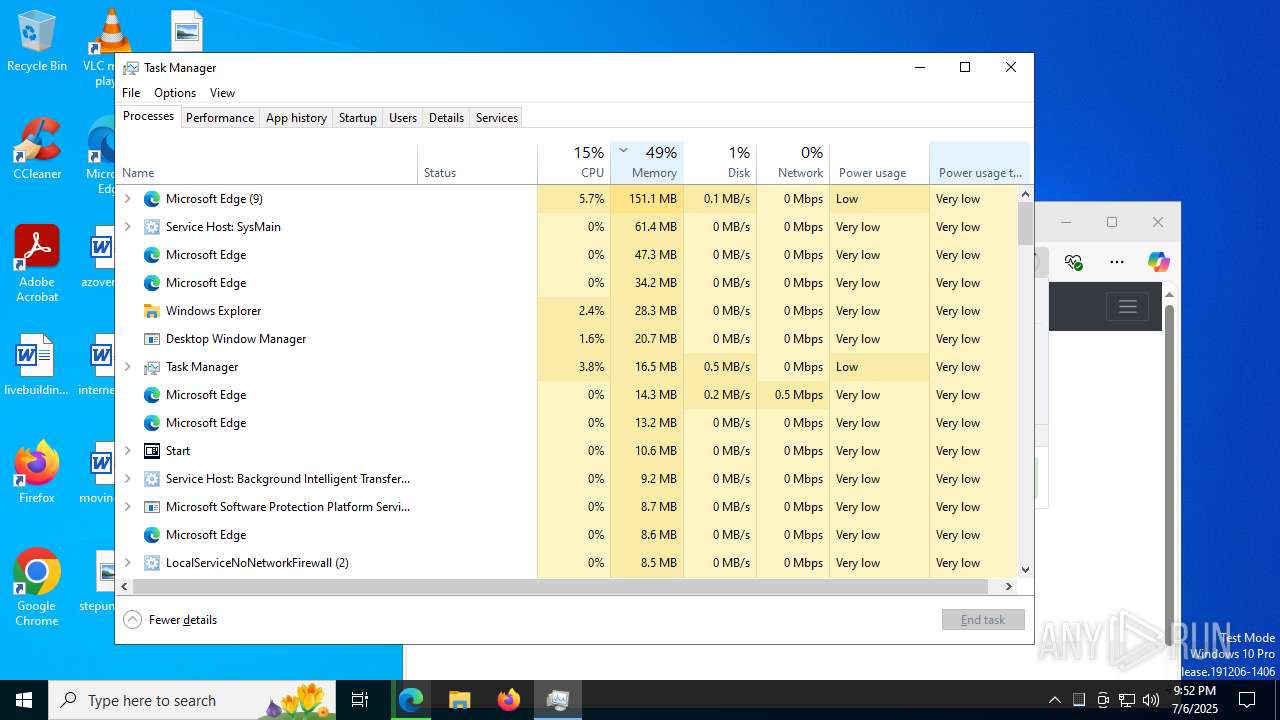Image resolution: width=1280 pixels, height=720 pixels.
Task: Click the Background Intelligent Transfer service icon
Action: pos(152,479)
